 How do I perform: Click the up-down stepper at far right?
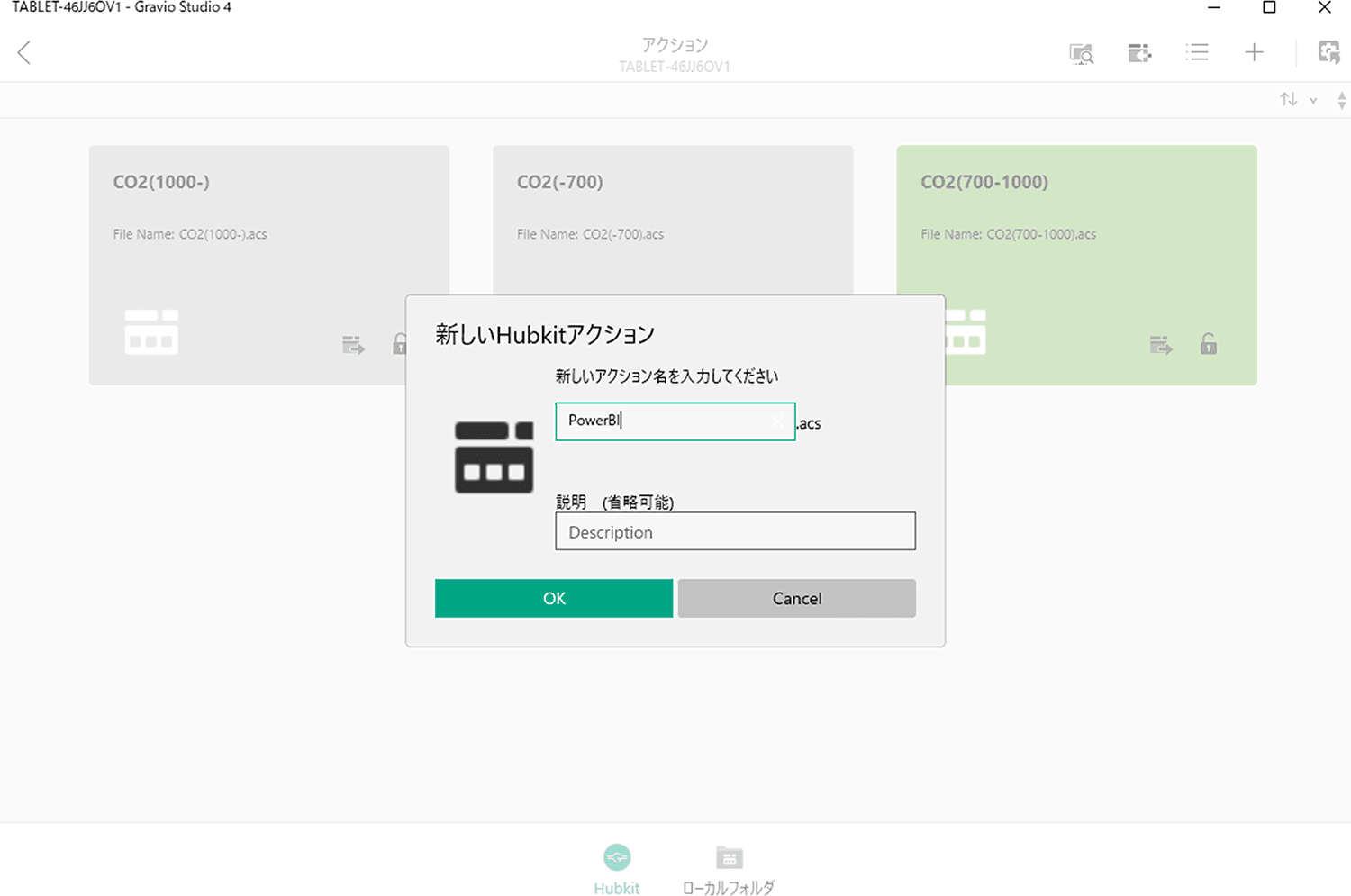(1342, 100)
